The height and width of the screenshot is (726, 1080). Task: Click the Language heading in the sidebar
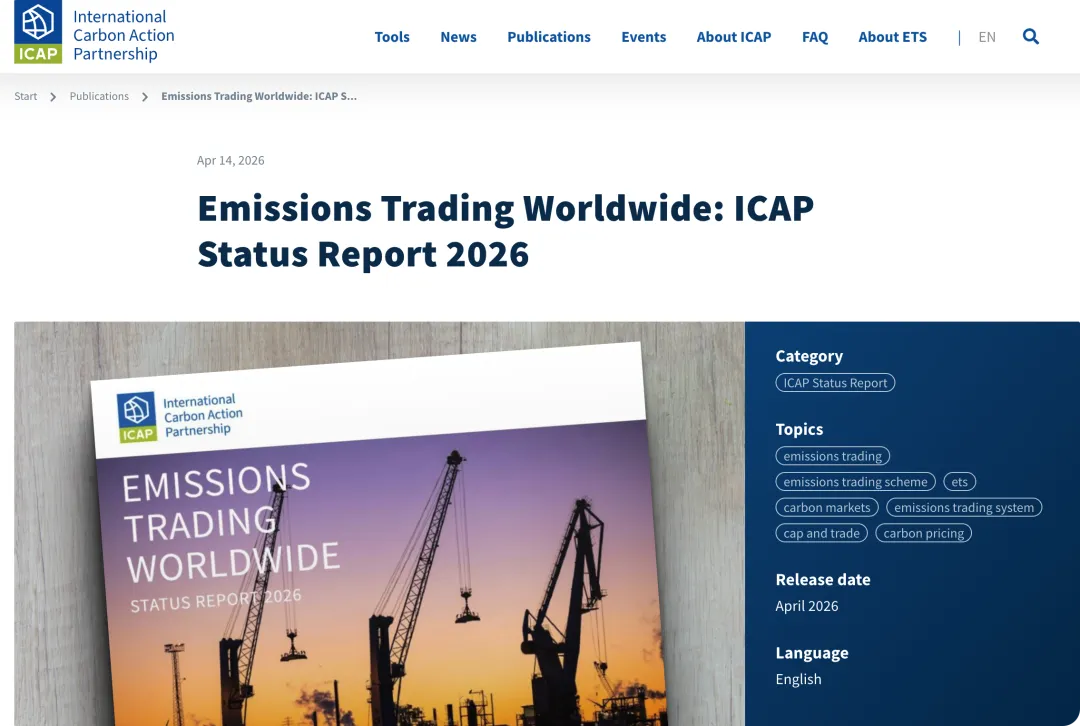tap(811, 653)
